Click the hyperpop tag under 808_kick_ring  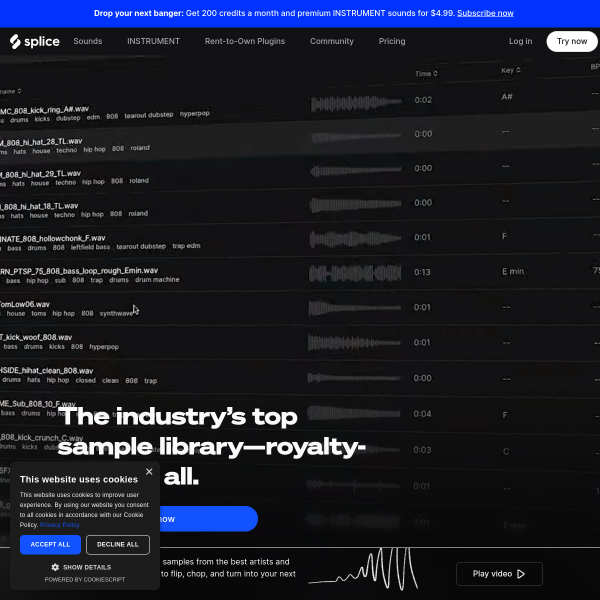(x=195, y=113)
